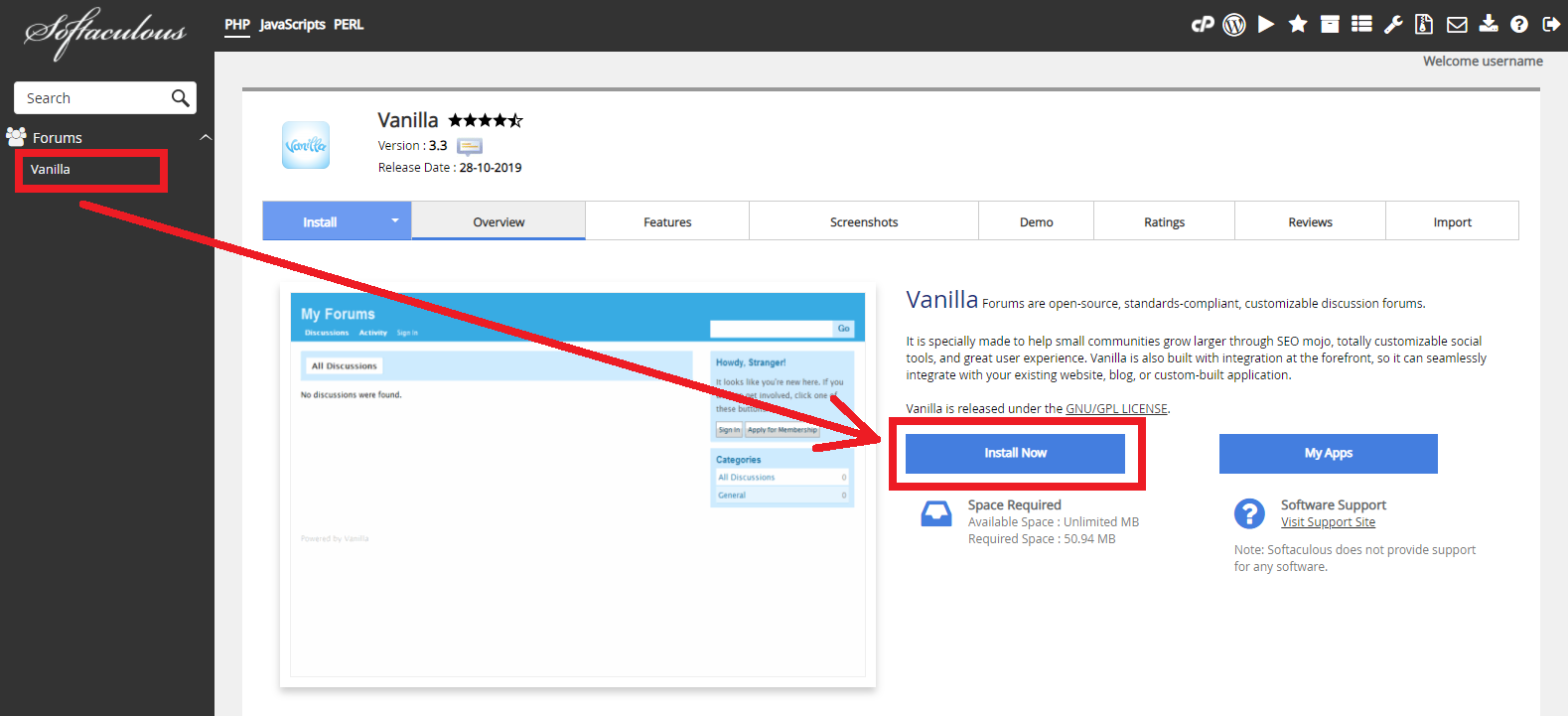This screenshot has width=1568, height=716.
Task: Click the Vanilla app logo icon
Action: coord(306,145)
